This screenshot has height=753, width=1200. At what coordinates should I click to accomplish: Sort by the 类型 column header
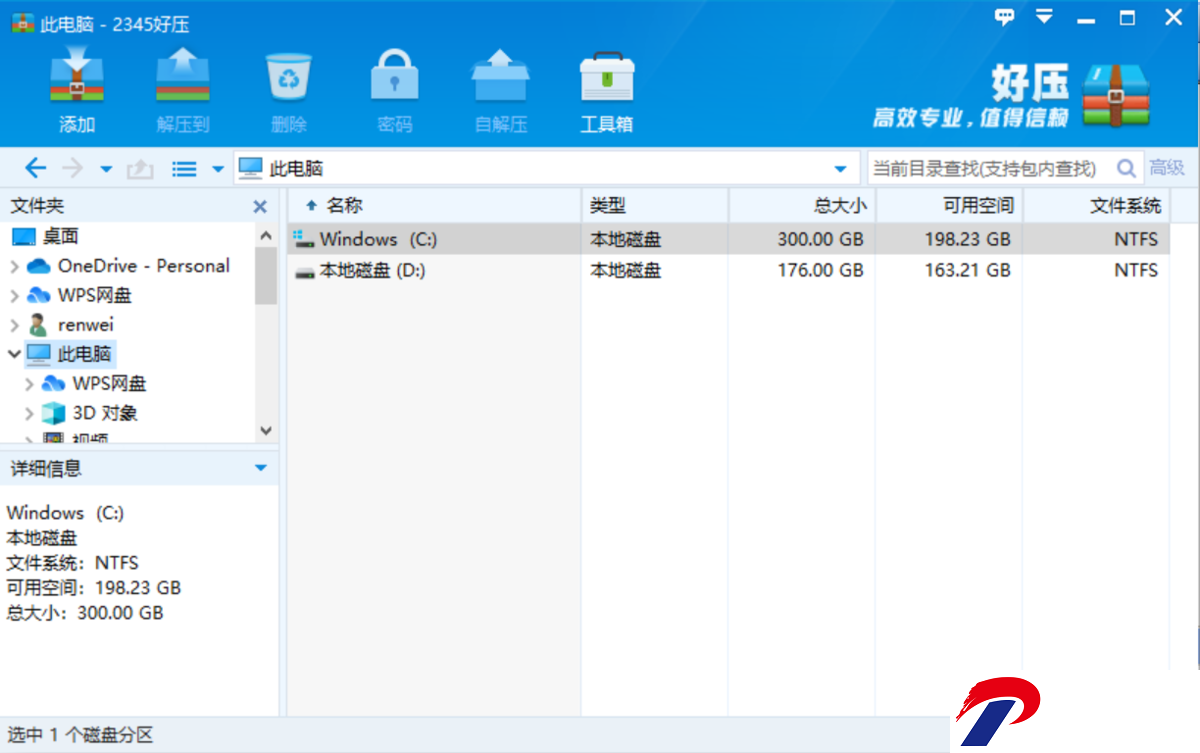click(x=655, y=206)
